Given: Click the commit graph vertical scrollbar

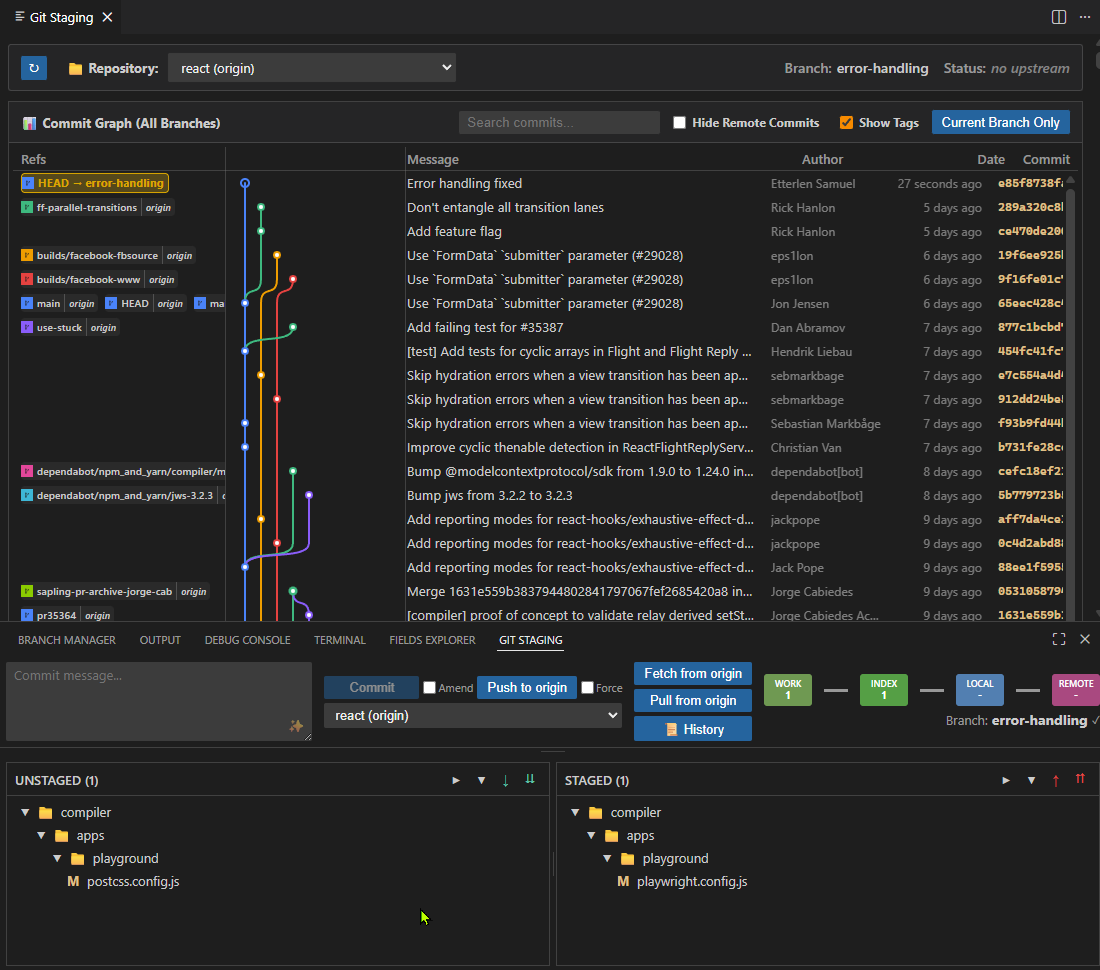Looking at the screenshot, I should point(1071,396).
